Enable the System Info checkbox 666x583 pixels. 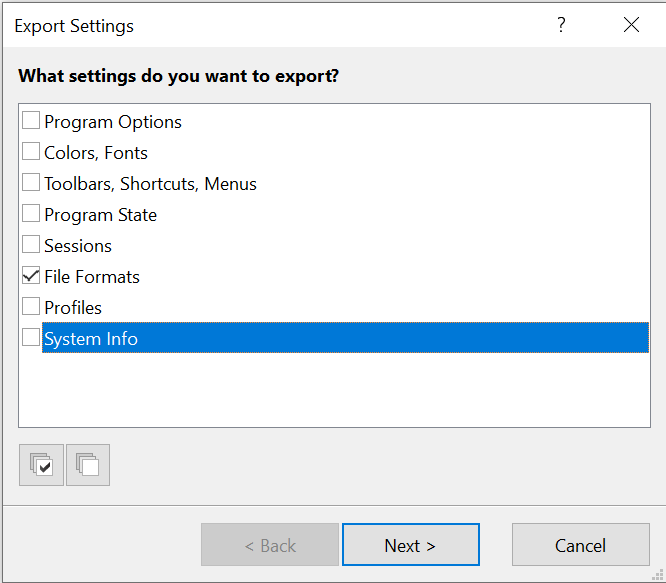tap(31, 338)
